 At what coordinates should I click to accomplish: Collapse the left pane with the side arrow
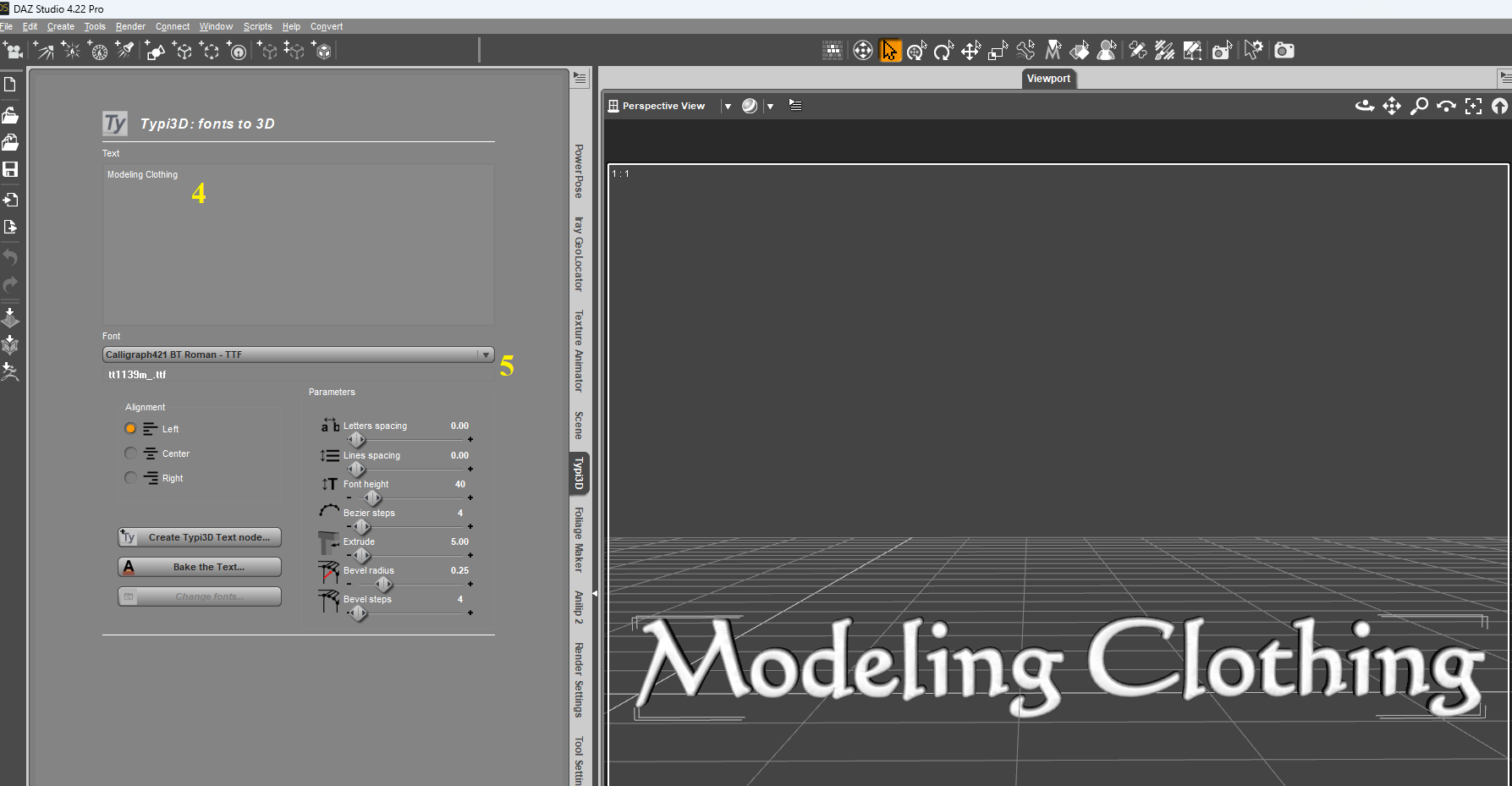coord(595,594)
